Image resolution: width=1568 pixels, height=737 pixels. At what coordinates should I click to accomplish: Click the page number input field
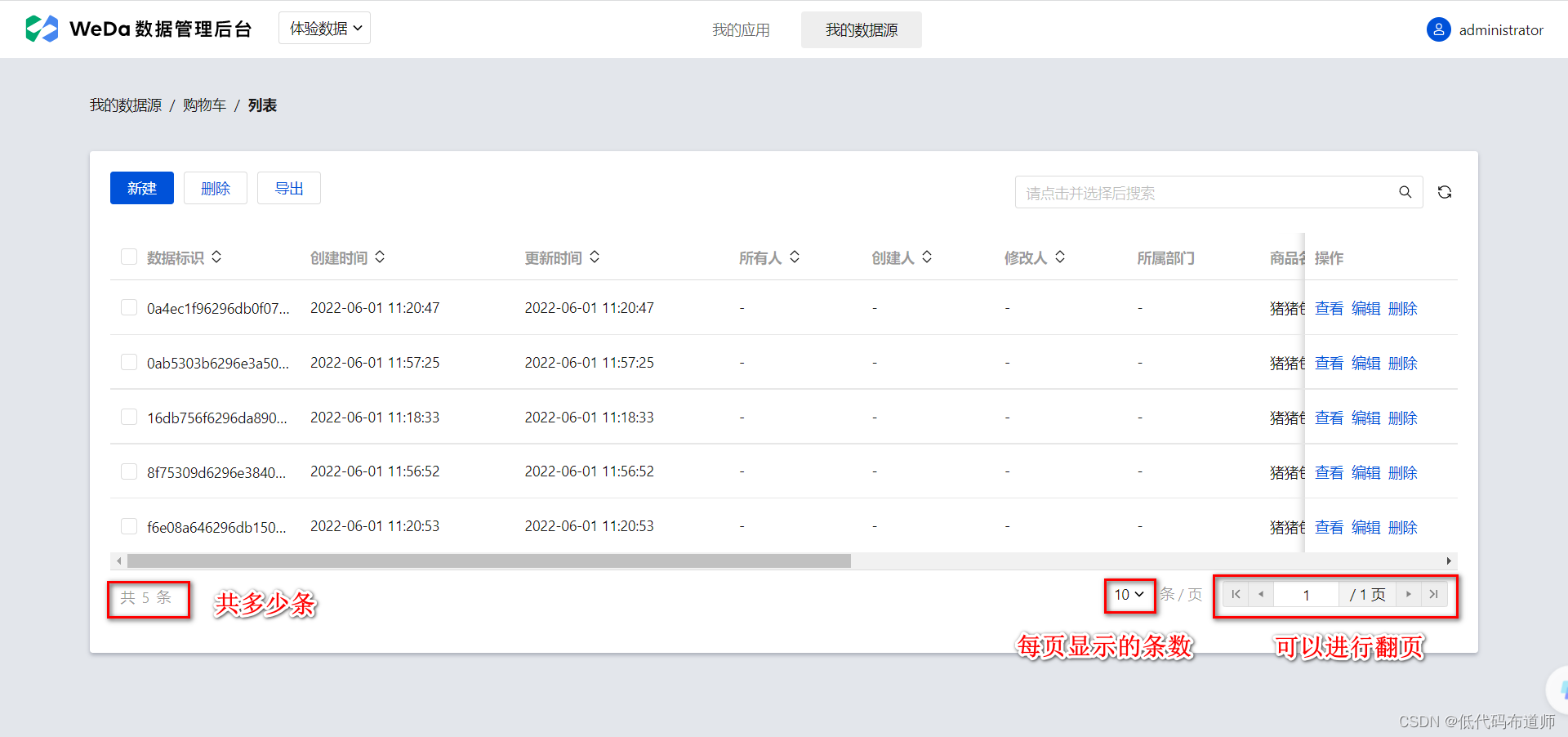click(1306, 594)
